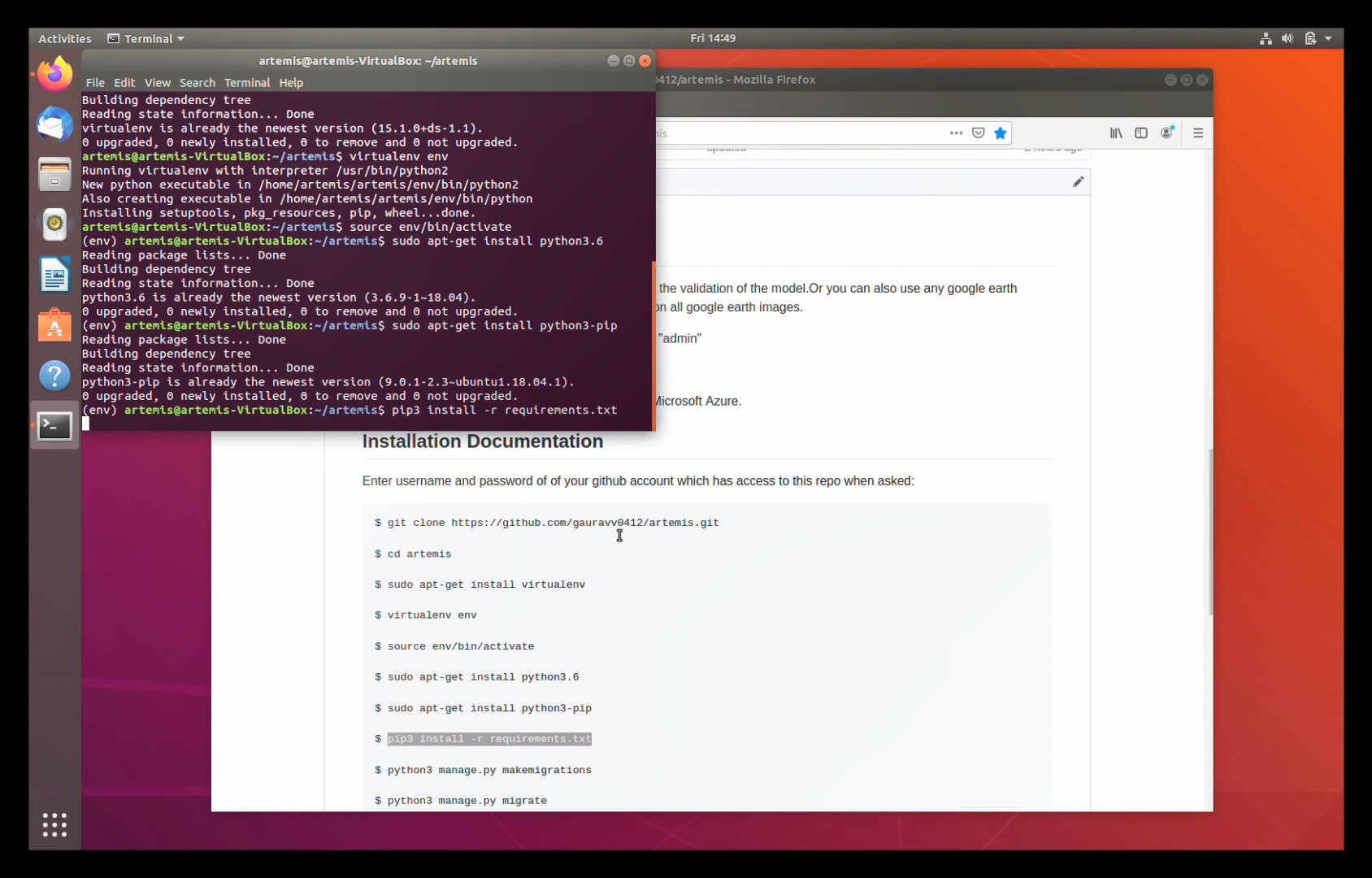
Task: Open Firefox hamburger menu
Action: (x=1198, y=133)
